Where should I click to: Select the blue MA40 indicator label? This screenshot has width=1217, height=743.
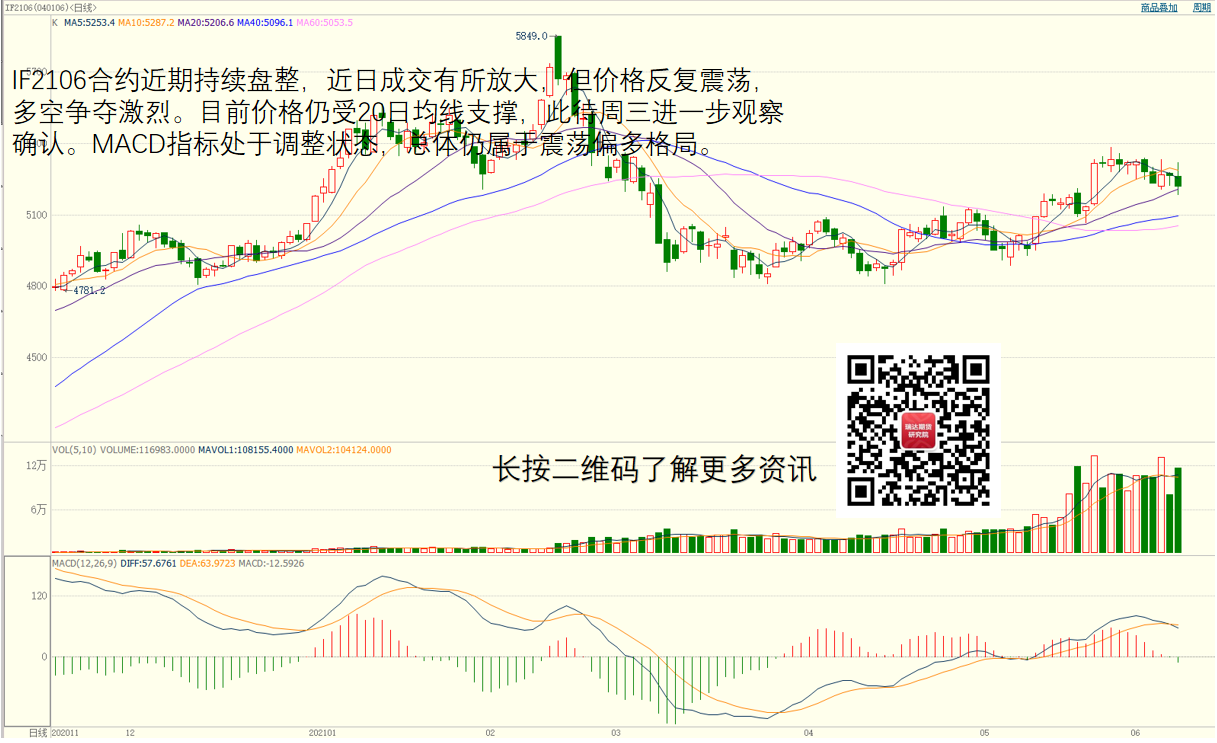click(x=267, y=22)
